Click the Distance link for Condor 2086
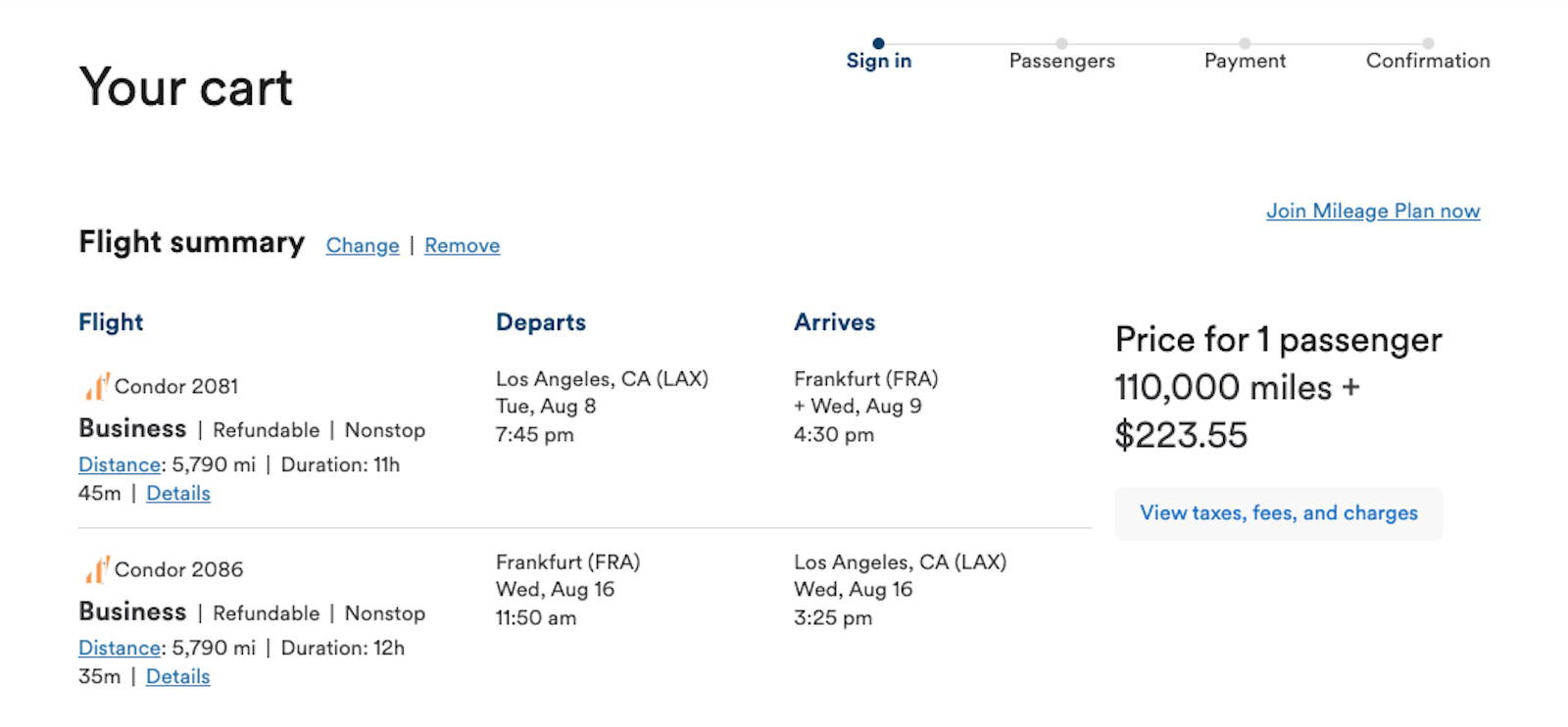The image size is (1568, 727). 119,648
